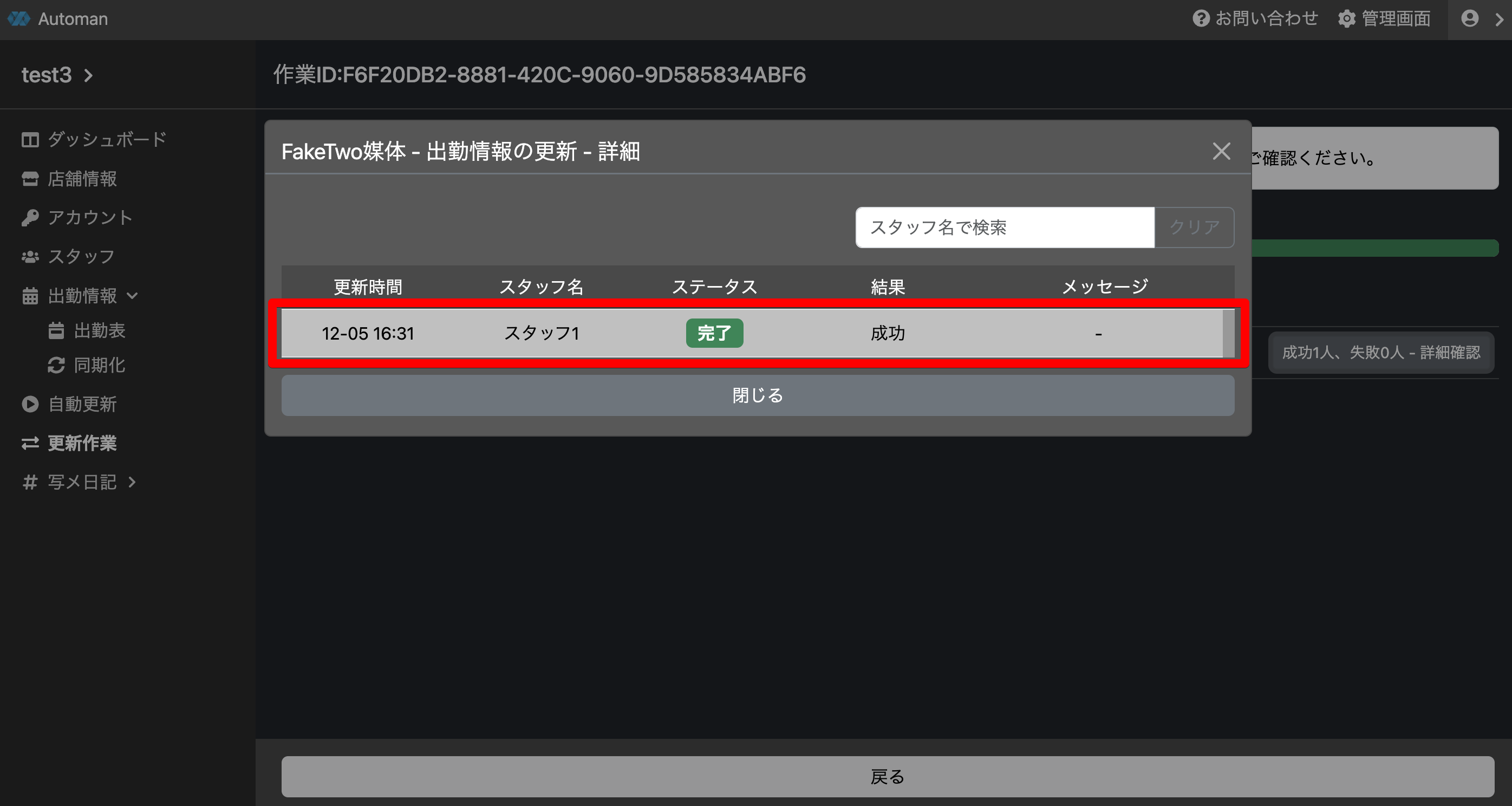The width and height of the screenshot is (1512, 806).
Task: Click the スタッフ people icon
Action: 30,257
